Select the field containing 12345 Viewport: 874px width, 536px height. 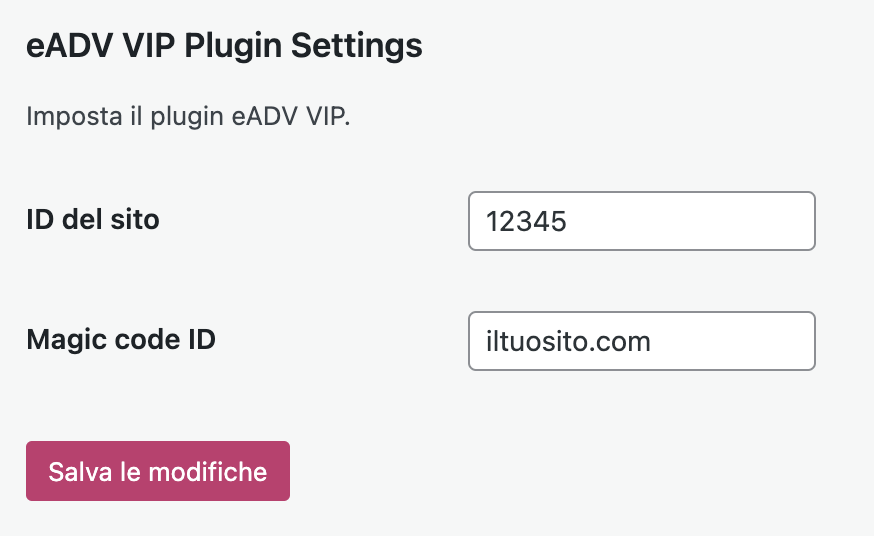(x=642, y=221)
